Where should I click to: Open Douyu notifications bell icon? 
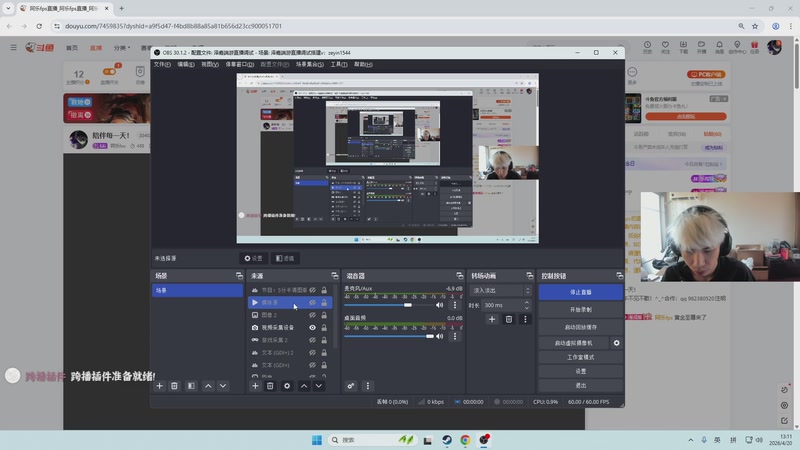point(719,47)
